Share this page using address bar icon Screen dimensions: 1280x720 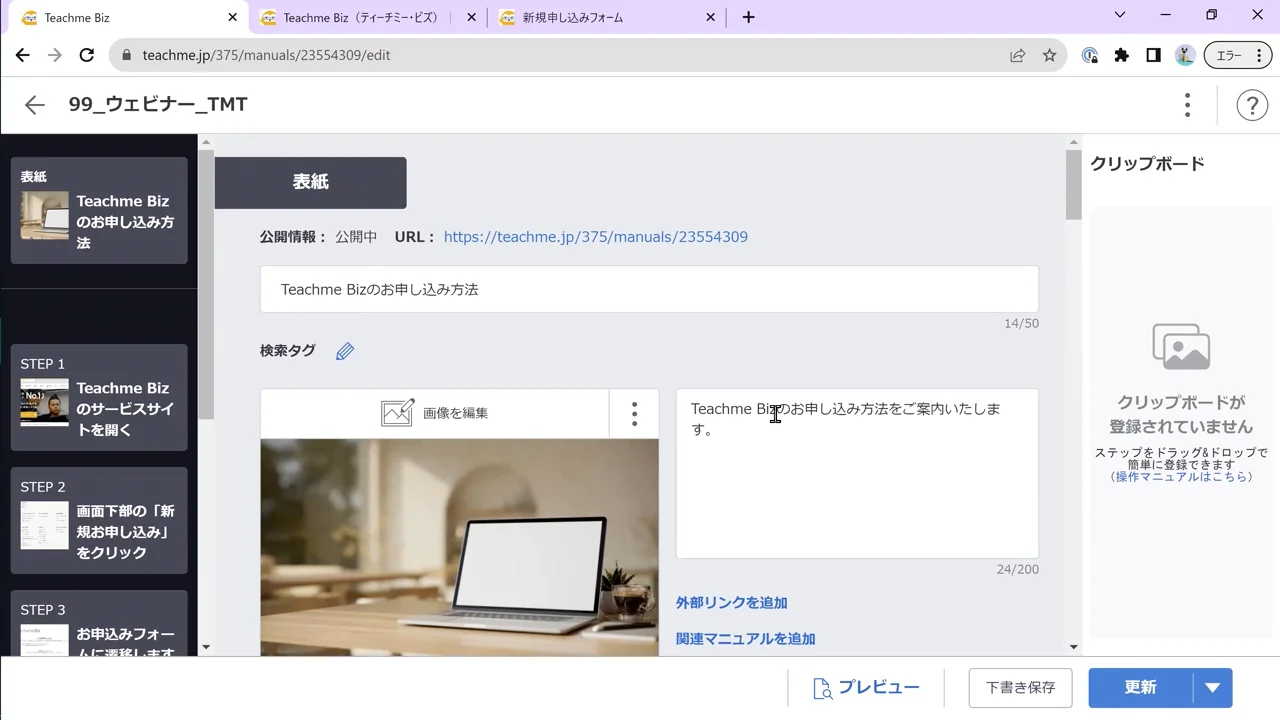1017,56
